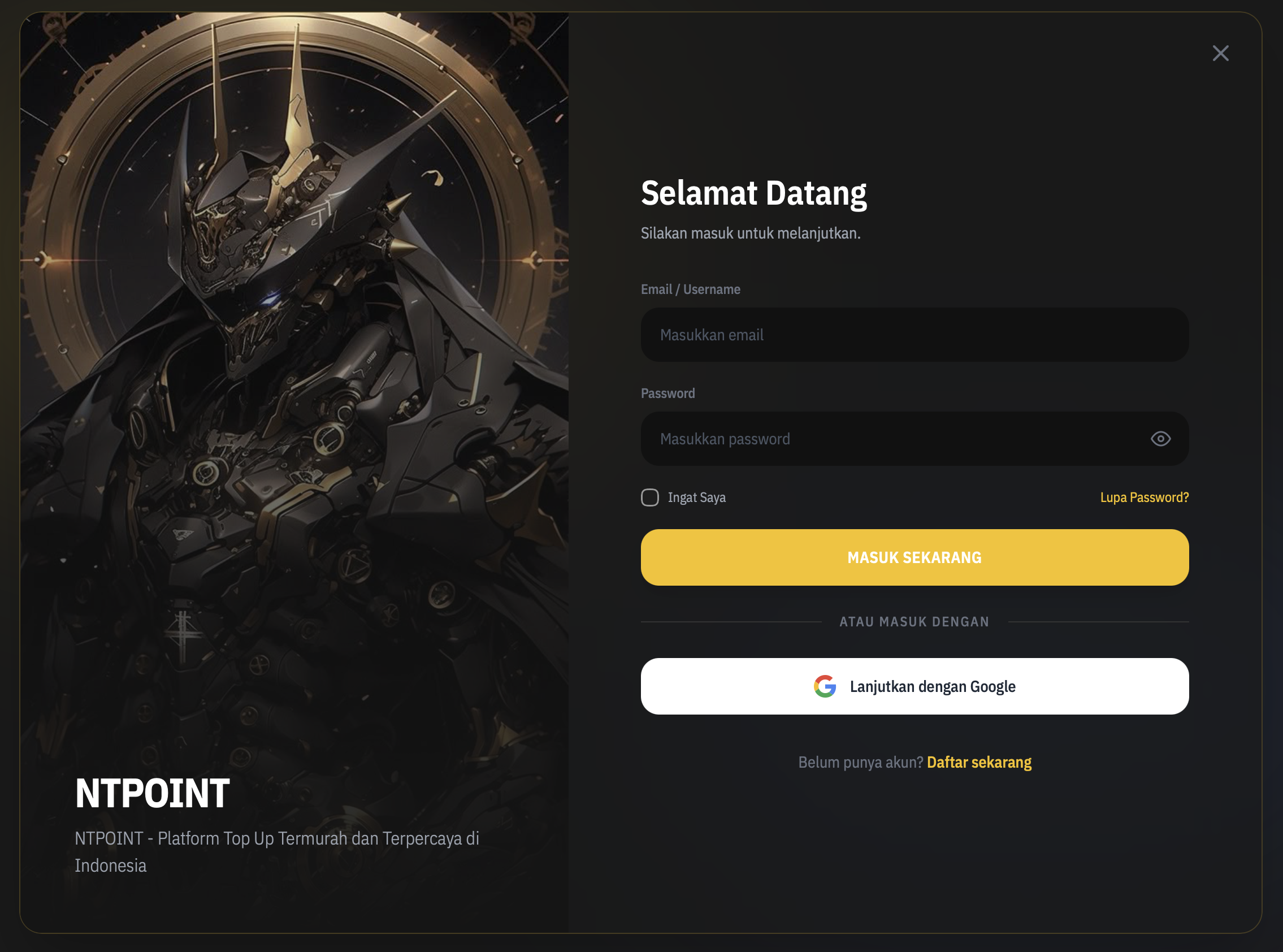The height and width of the screenshot is (952, 1283).
Task: Click the NTPOINT platform tagline text
Action: [276, 851]
